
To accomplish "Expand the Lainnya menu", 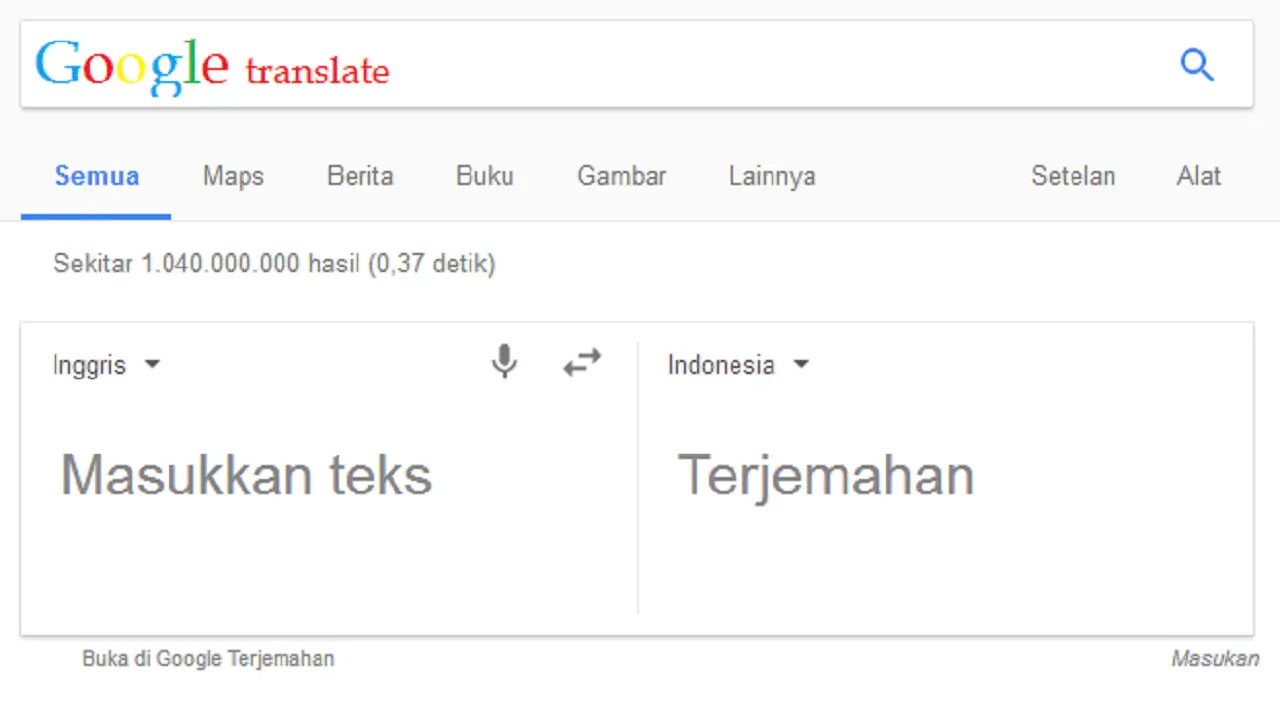I will (x=772, y=177).
